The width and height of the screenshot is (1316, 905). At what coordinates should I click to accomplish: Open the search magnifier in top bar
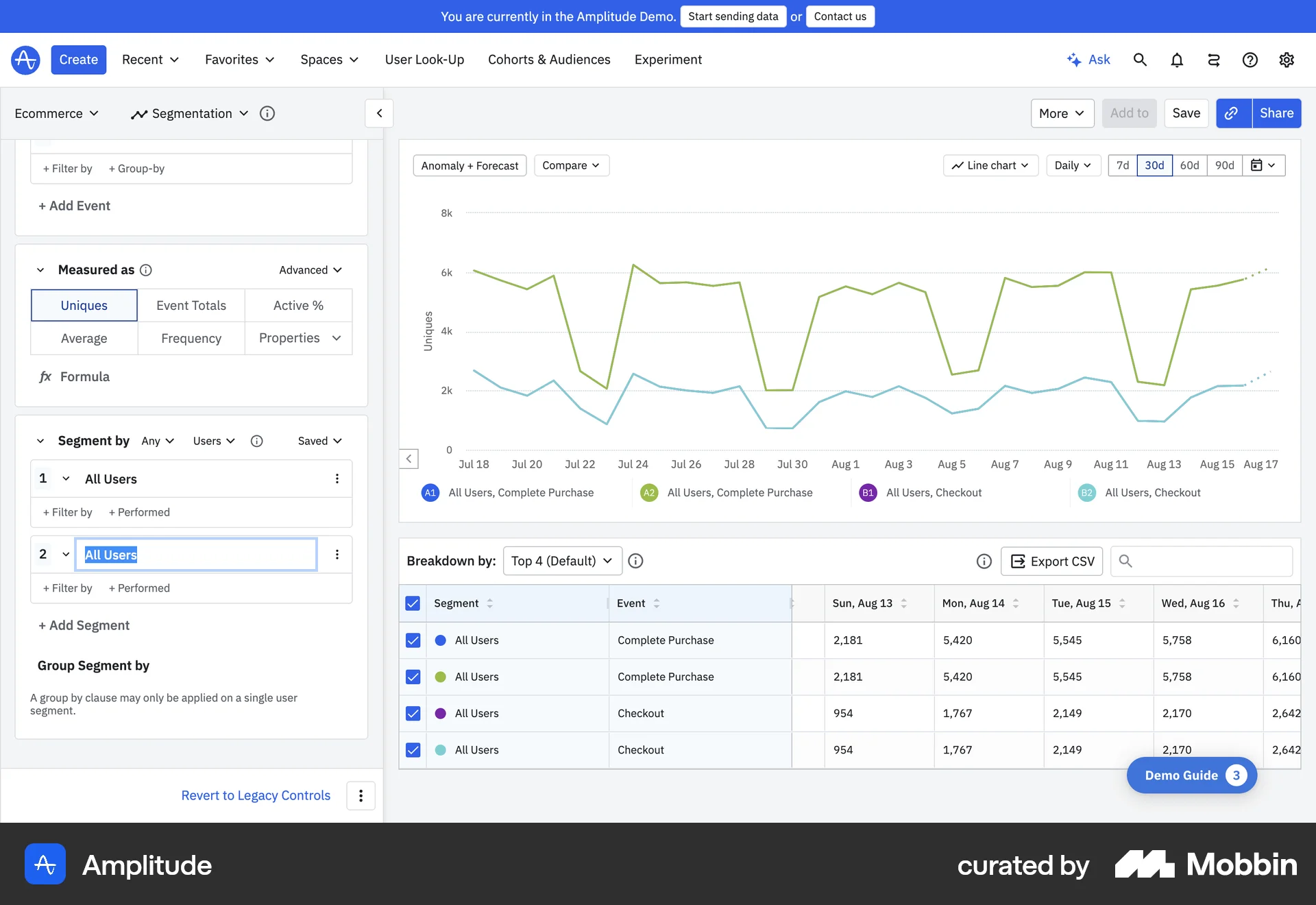pos(1140,60)
